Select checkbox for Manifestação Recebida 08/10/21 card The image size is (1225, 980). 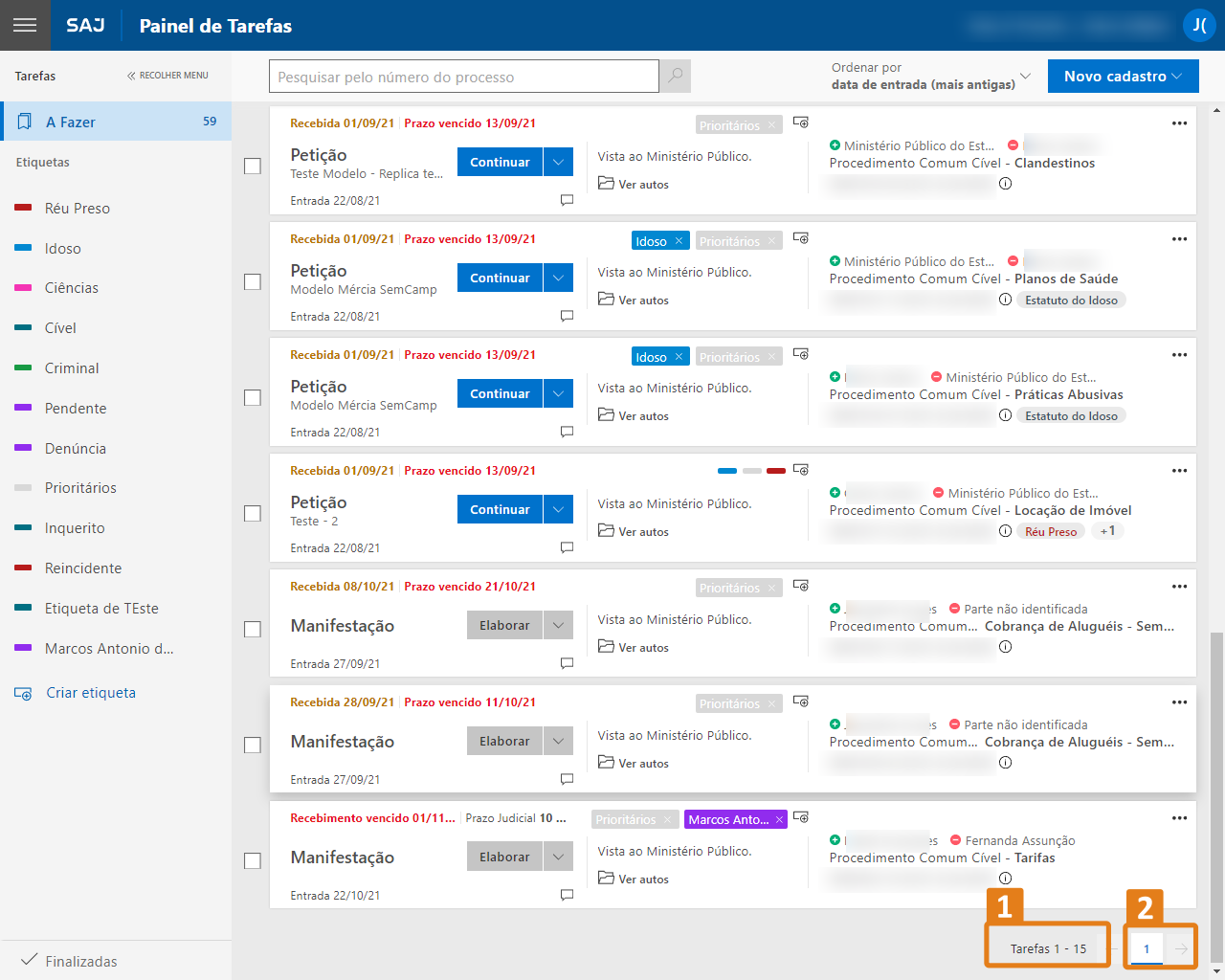click(253, 630)
